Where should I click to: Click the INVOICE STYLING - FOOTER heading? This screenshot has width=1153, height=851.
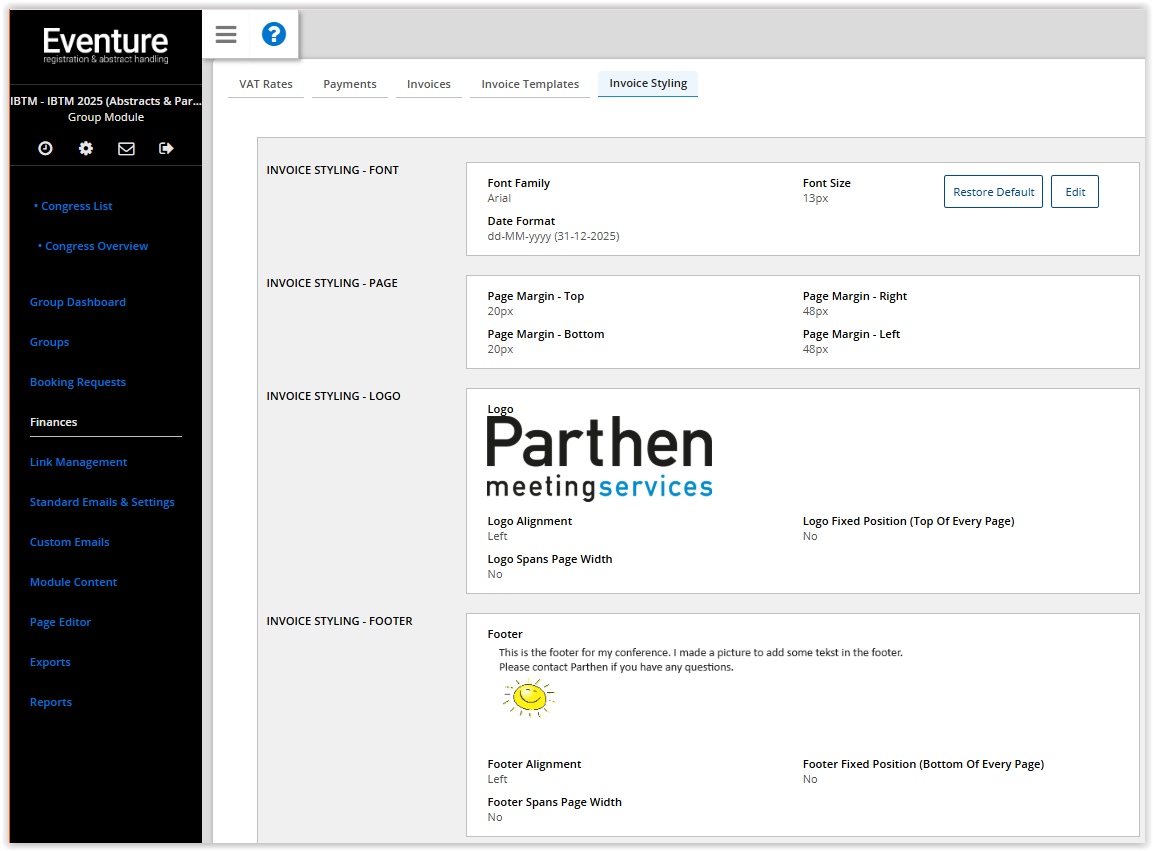click(339, 622)
